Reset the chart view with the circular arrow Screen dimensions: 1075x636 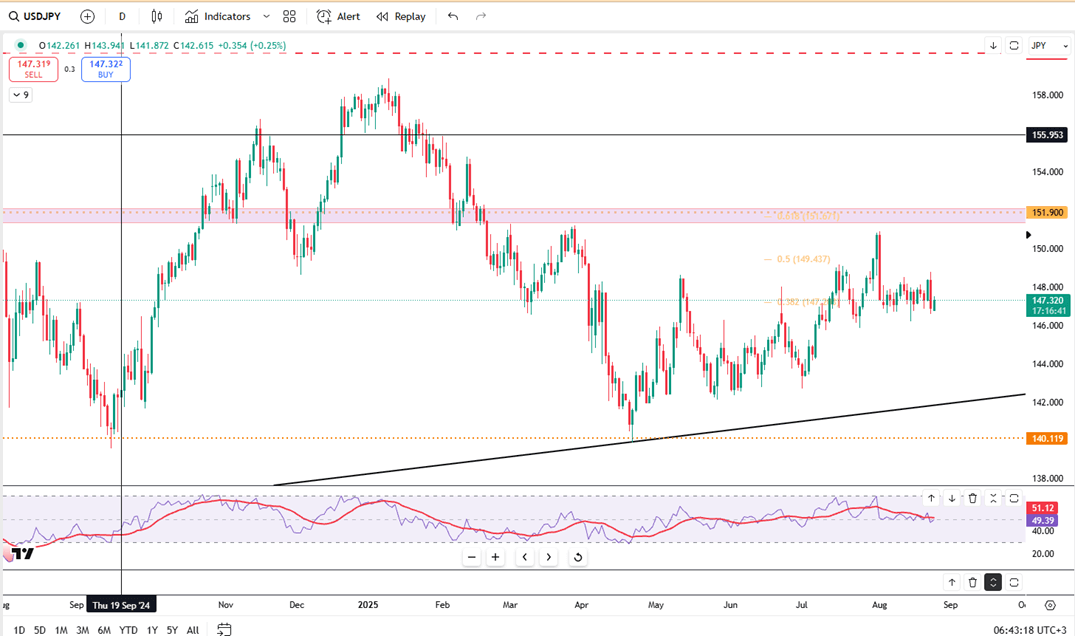point(577,557)
